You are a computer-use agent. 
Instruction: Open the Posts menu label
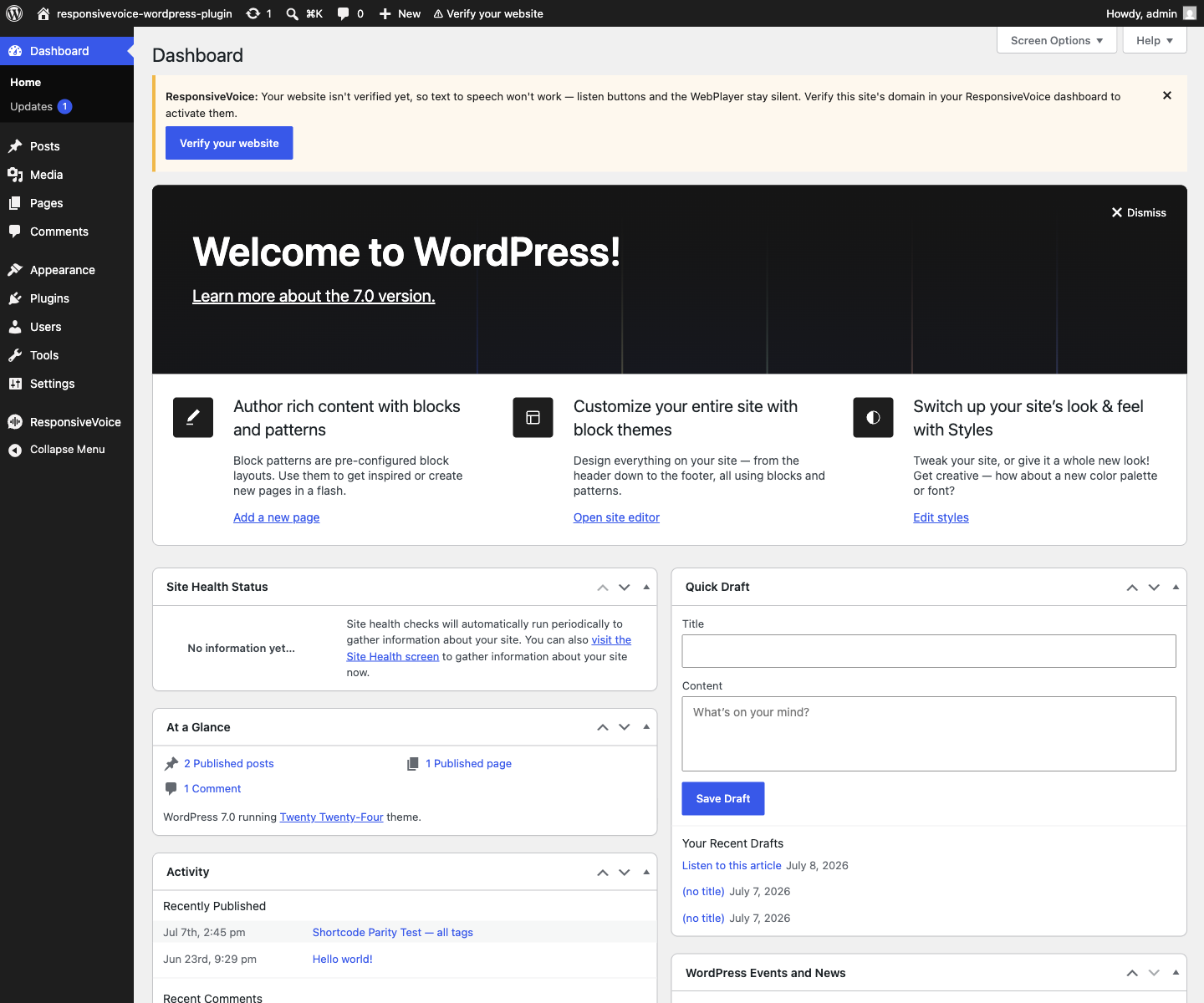45,146
